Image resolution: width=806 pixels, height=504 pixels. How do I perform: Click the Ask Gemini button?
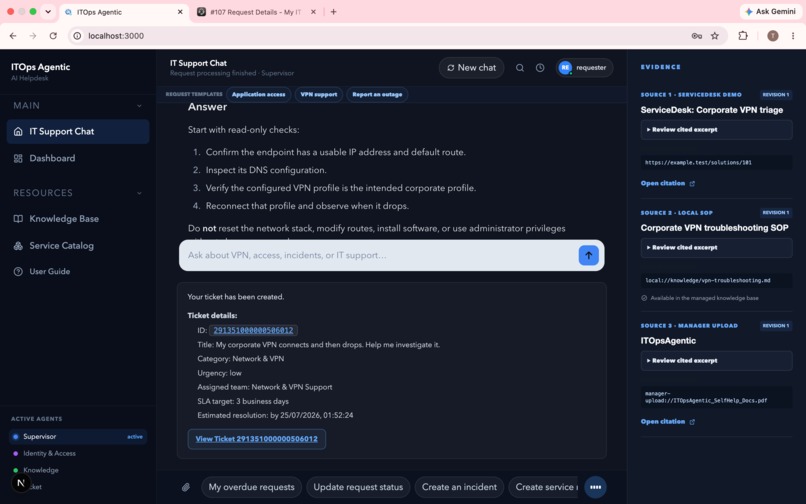[x=771, y=12]
